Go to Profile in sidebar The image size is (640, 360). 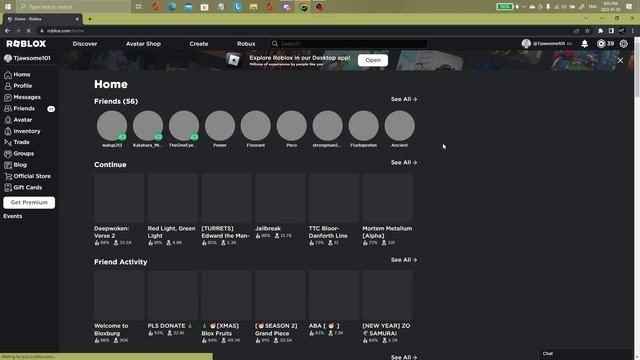pos(18,86)
